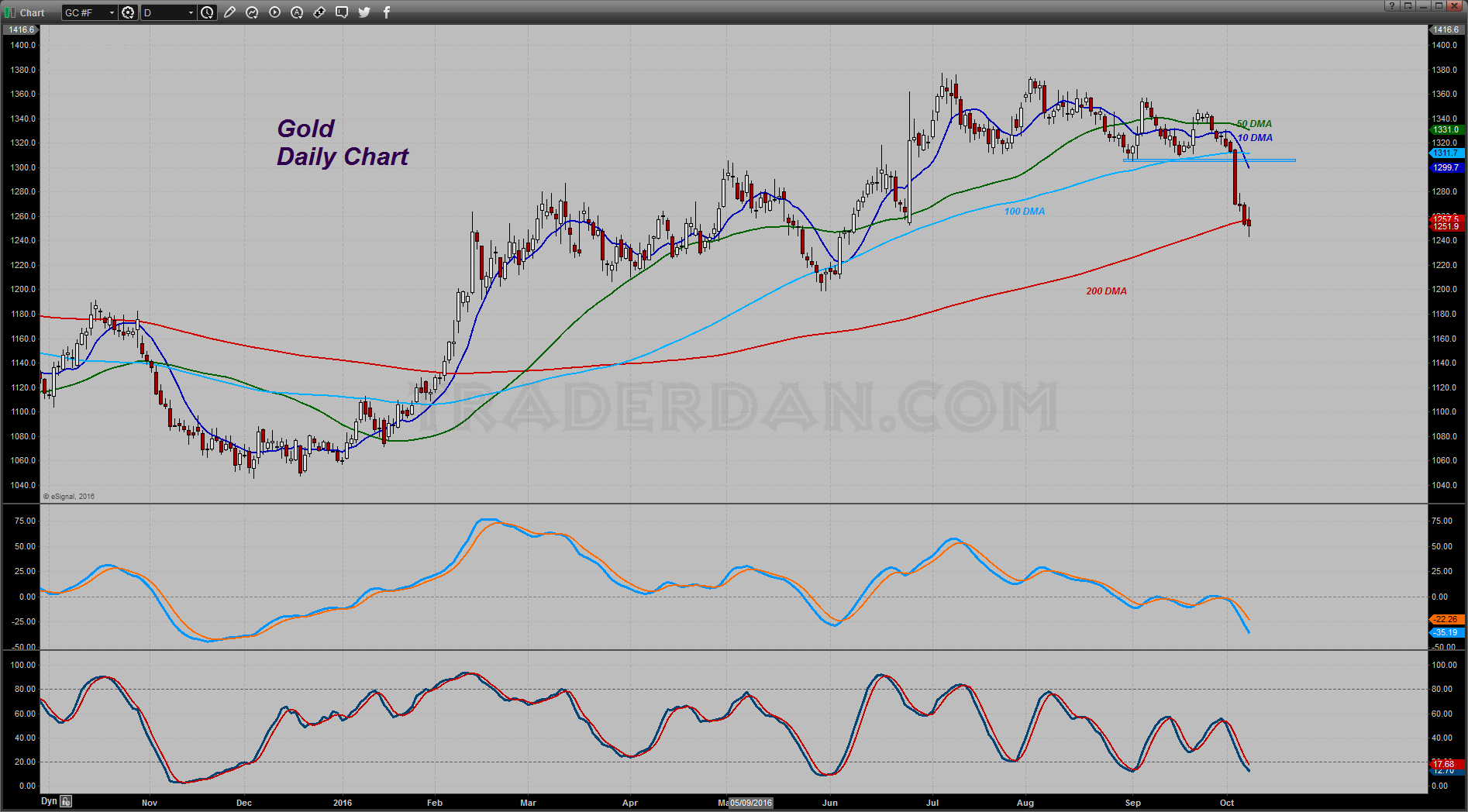Click the symbol link arrows icon

click(x=319, y=12)
